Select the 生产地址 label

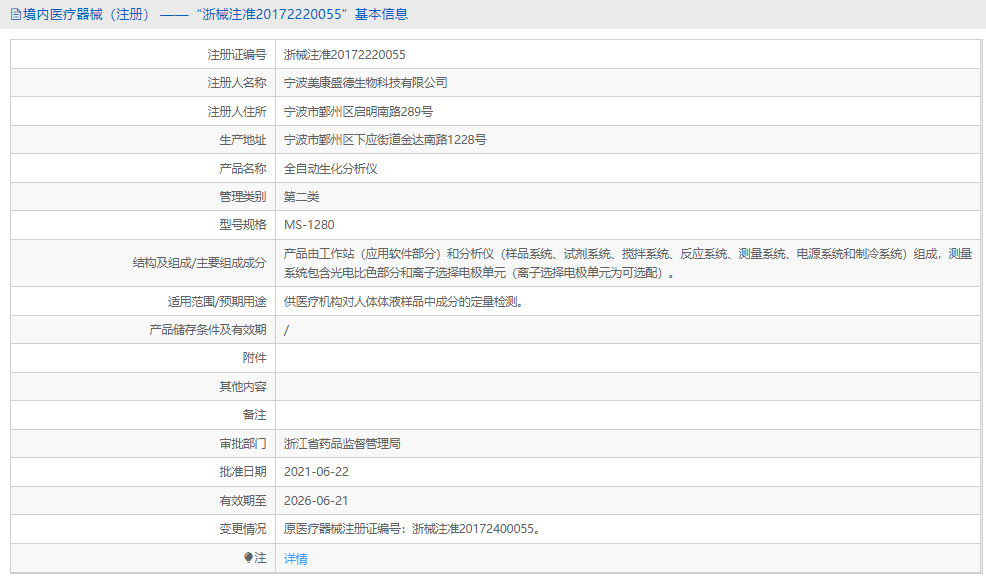coord(243,140)
